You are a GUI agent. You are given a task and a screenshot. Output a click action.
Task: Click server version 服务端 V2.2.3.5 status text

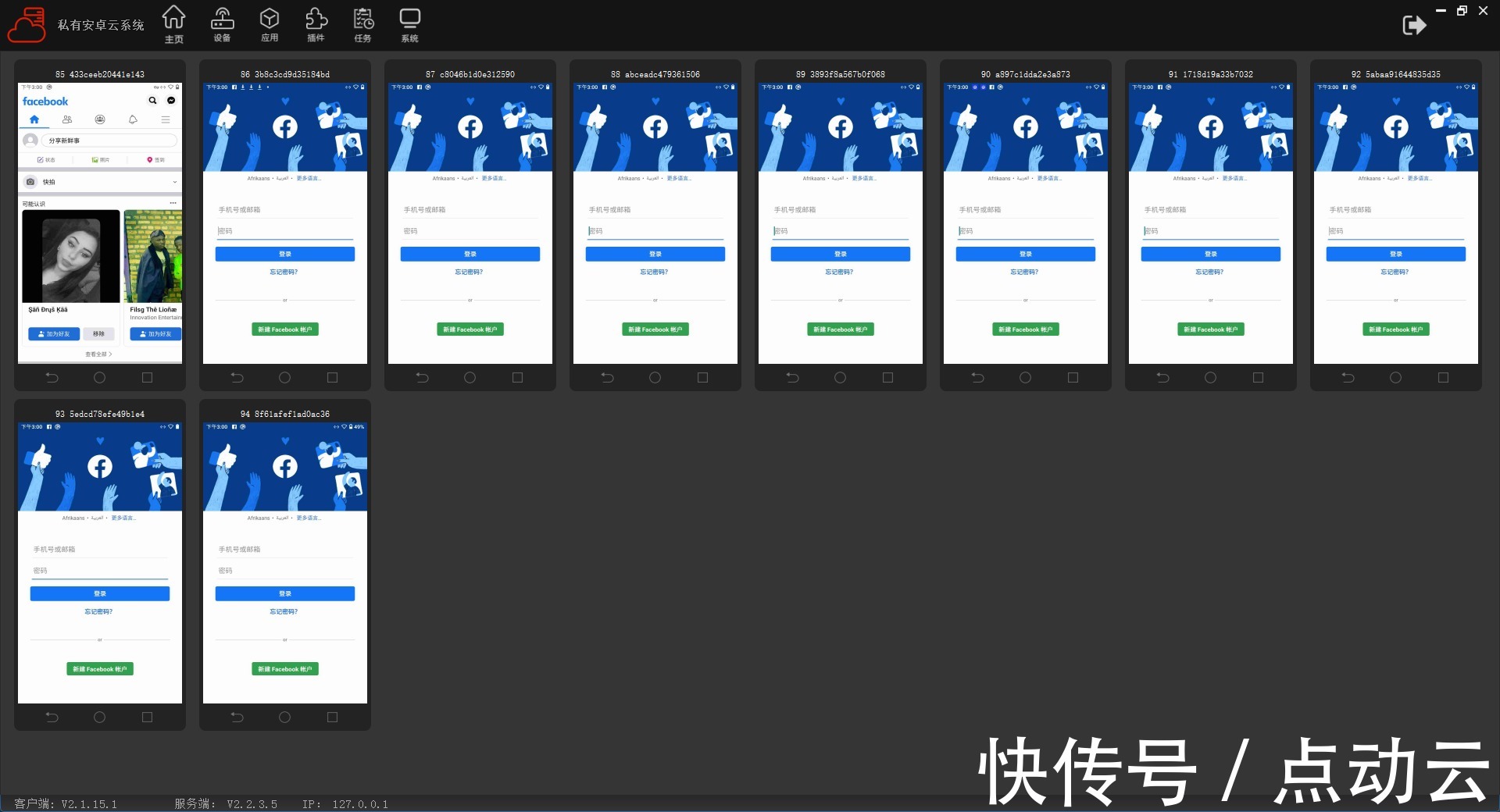[226, 803]
